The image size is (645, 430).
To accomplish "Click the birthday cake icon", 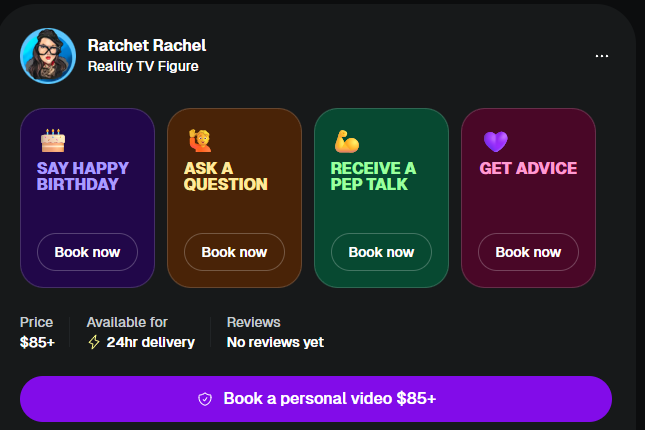I will tap(53, 140).
